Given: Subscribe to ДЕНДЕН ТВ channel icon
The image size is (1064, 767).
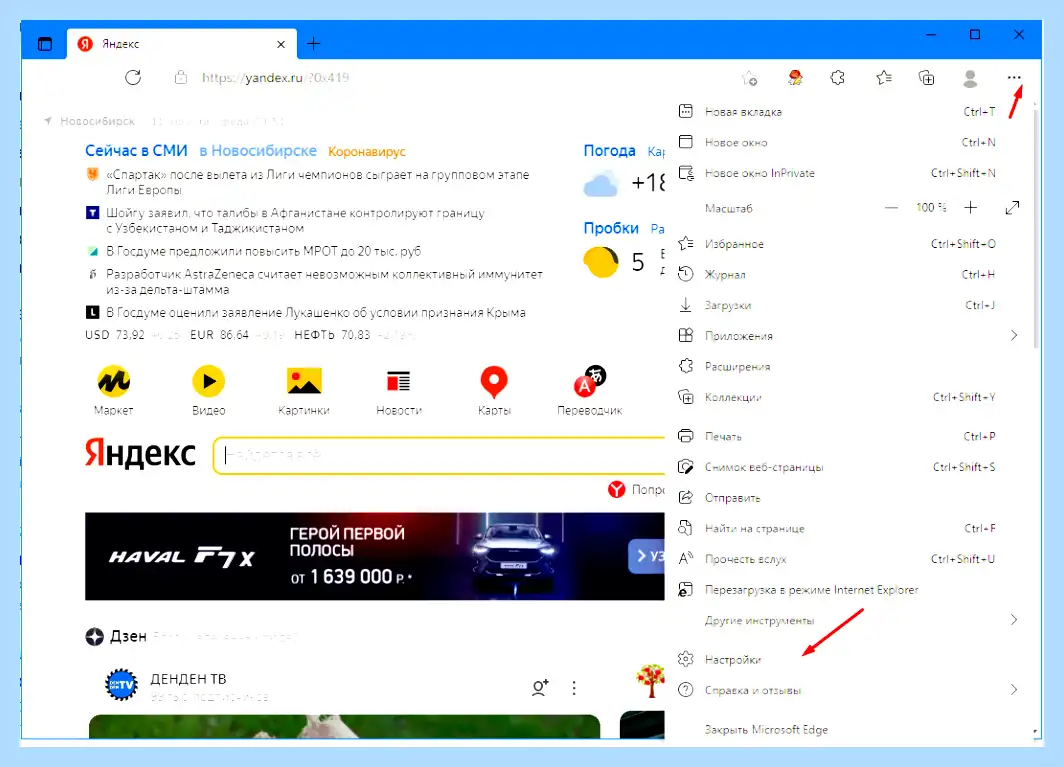Looking at the screenshot, I should [x=540, y=688].
